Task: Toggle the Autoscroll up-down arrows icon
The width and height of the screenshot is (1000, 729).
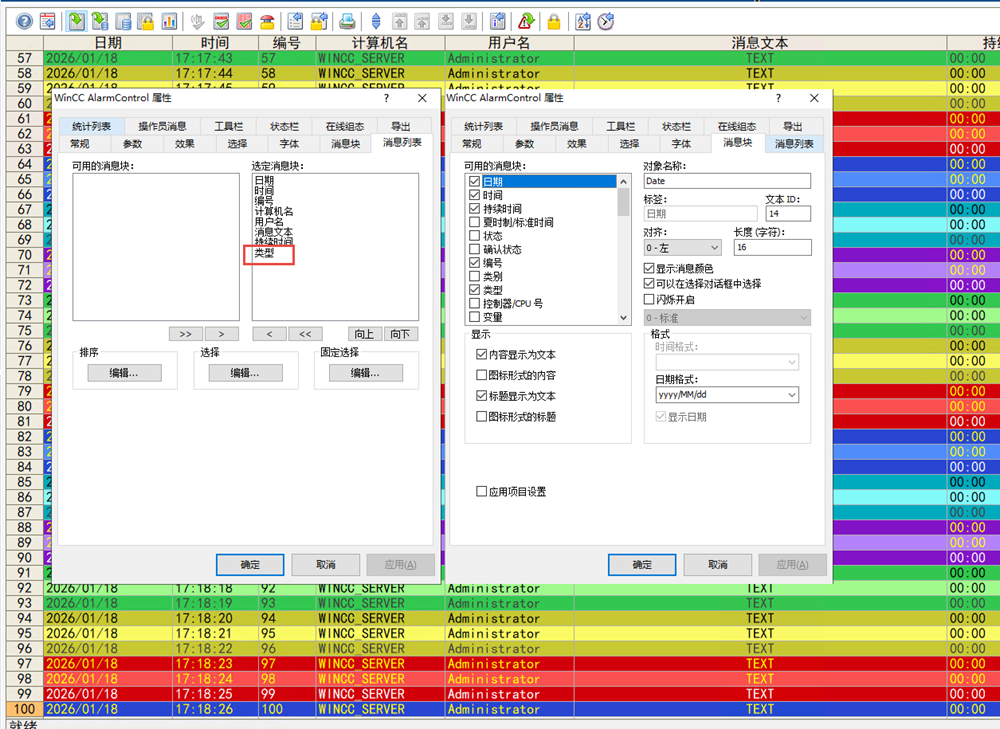Action: click(376, 21)
